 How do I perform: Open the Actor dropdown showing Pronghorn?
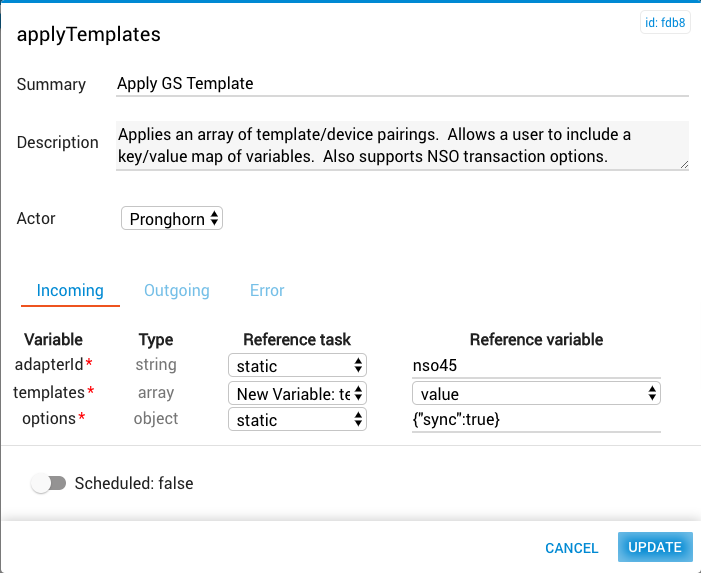click(172, 219)
